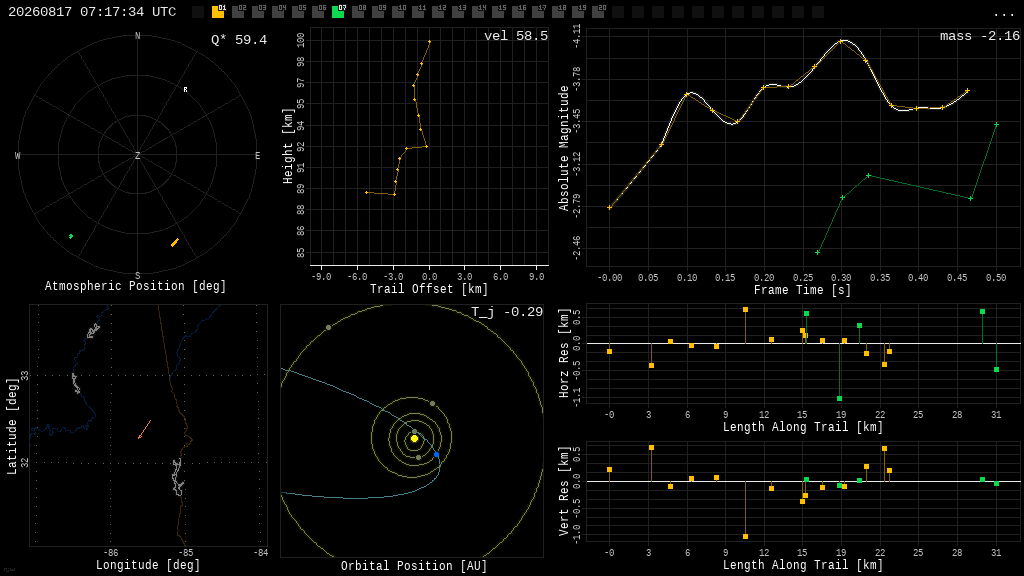
Task: Click the timestamp 20260817 07:17:34 UTC
Action: coord(92,12)
